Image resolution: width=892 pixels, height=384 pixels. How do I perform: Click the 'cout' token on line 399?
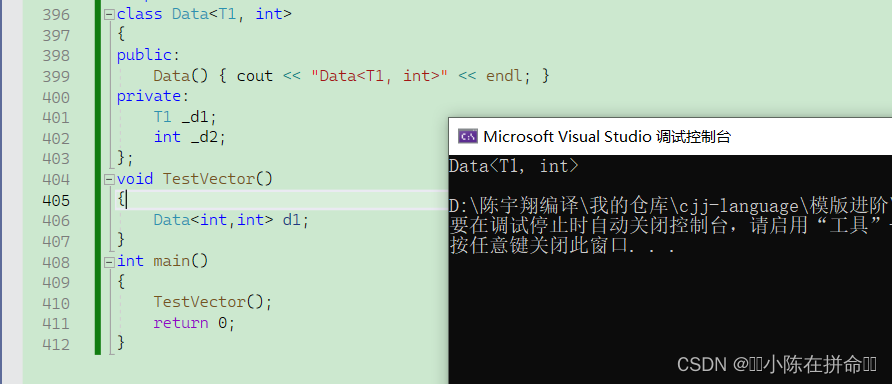click(x=255, y=76)
